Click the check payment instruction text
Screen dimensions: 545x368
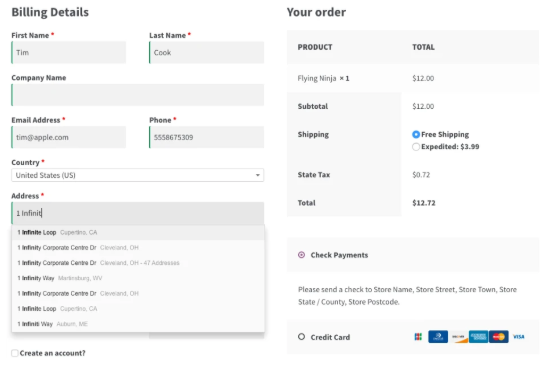407,296
